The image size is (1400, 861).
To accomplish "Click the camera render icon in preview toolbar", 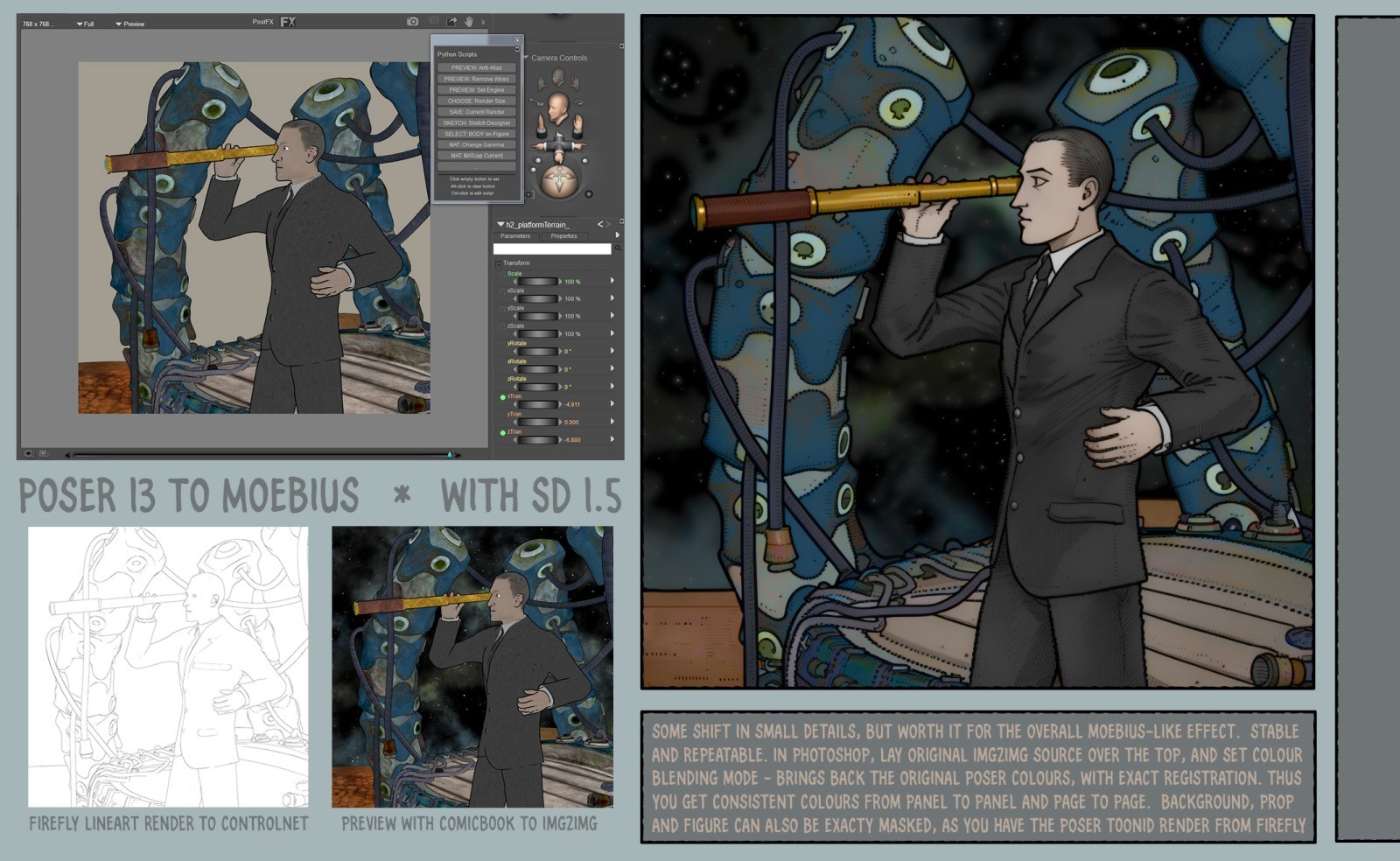I will (x=412, y=21).
